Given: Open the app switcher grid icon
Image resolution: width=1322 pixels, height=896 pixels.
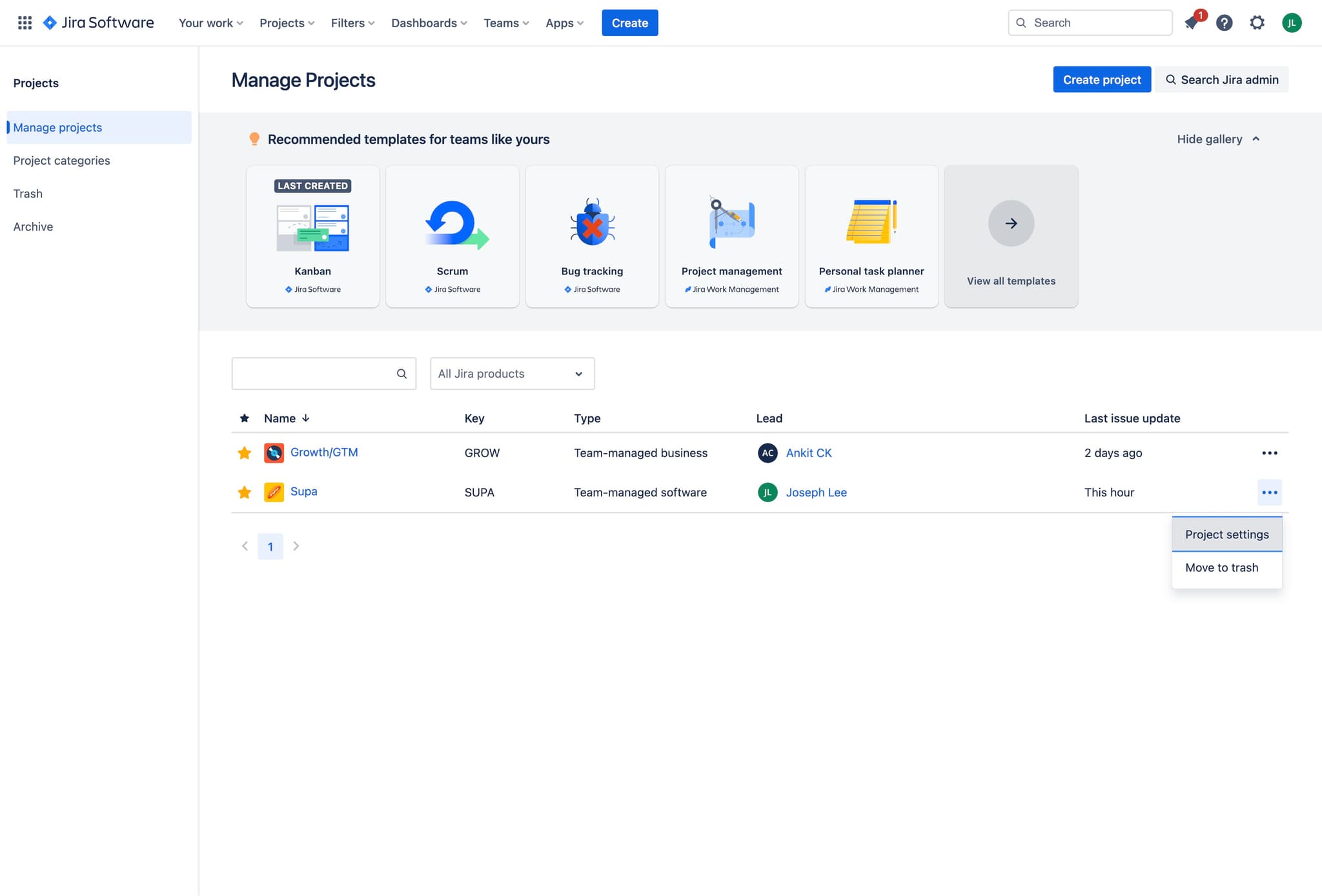Looking at the screenshot, I should (25, 23).
